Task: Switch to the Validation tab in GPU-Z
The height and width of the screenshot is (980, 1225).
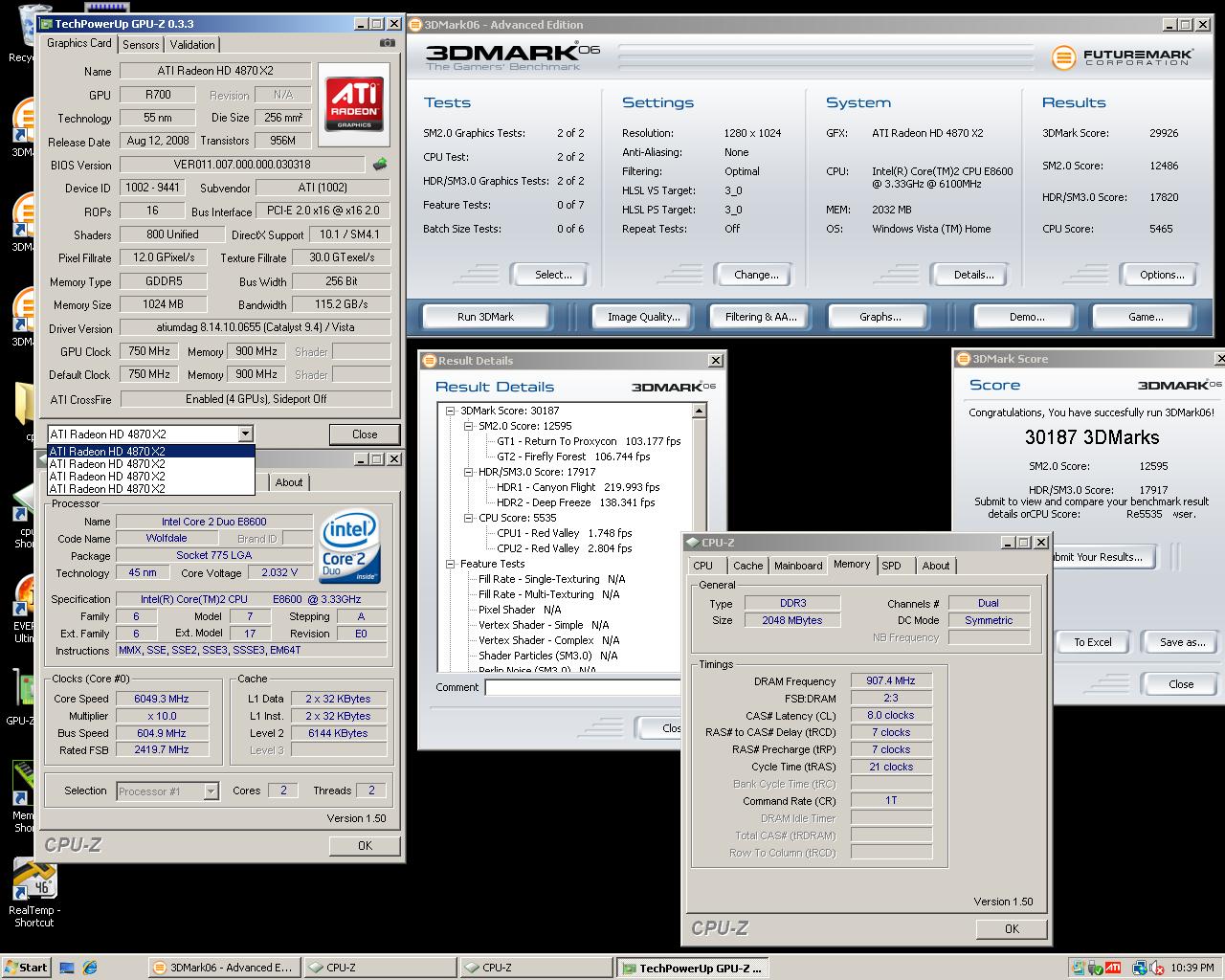Action: click(192, 45)
